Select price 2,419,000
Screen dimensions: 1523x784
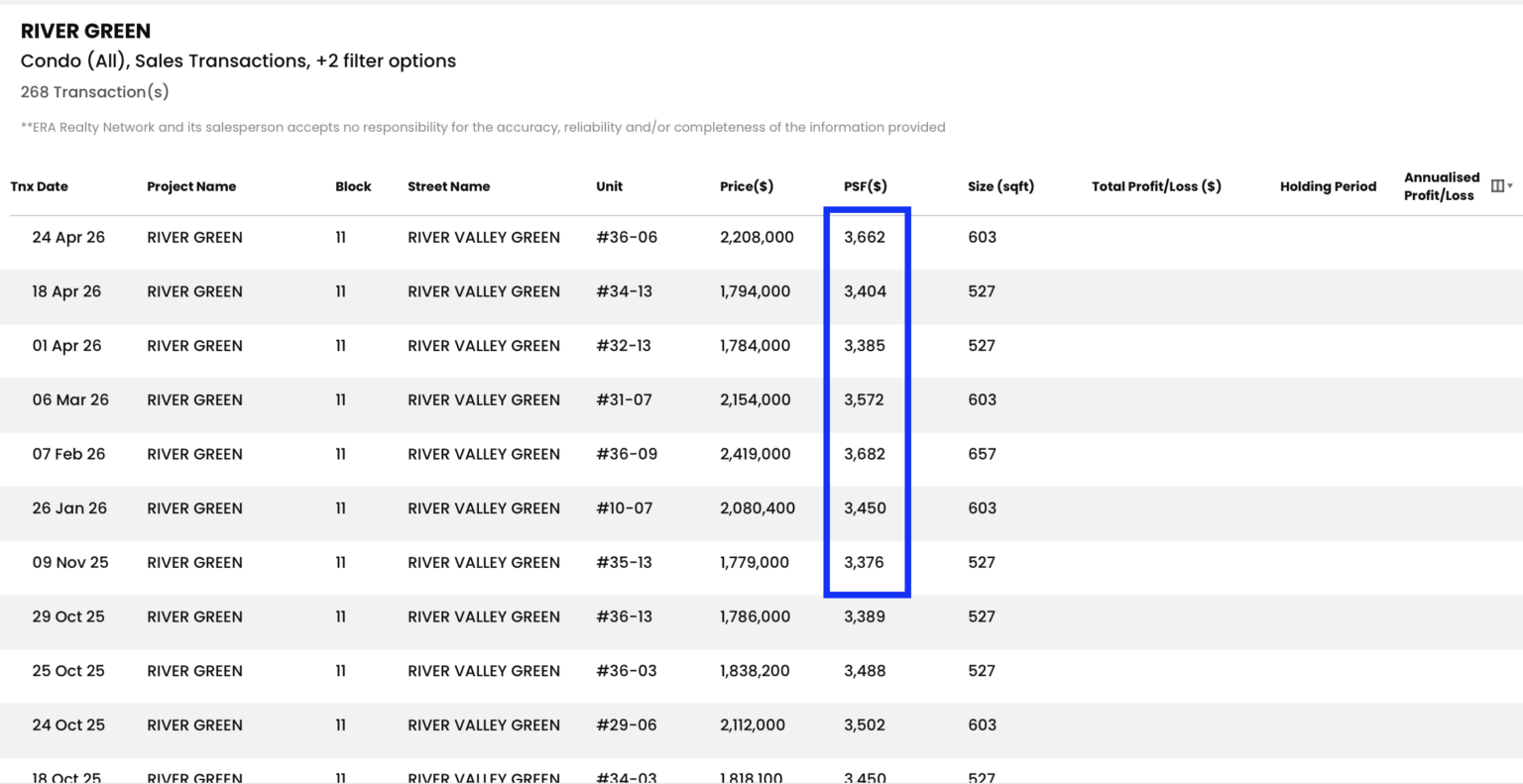(756, 454)
